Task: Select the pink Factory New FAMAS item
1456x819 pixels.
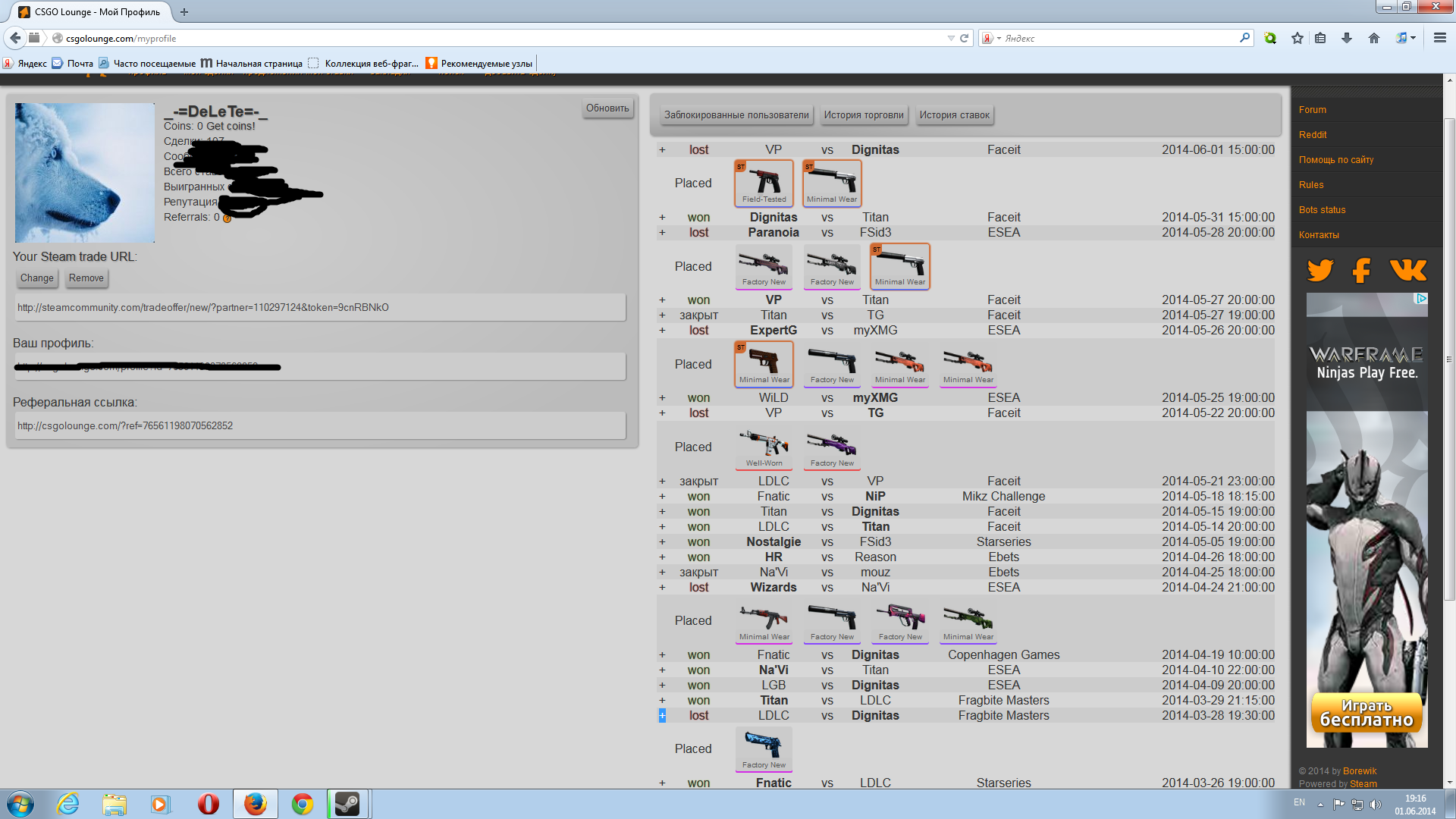Action: pos(900,620)
